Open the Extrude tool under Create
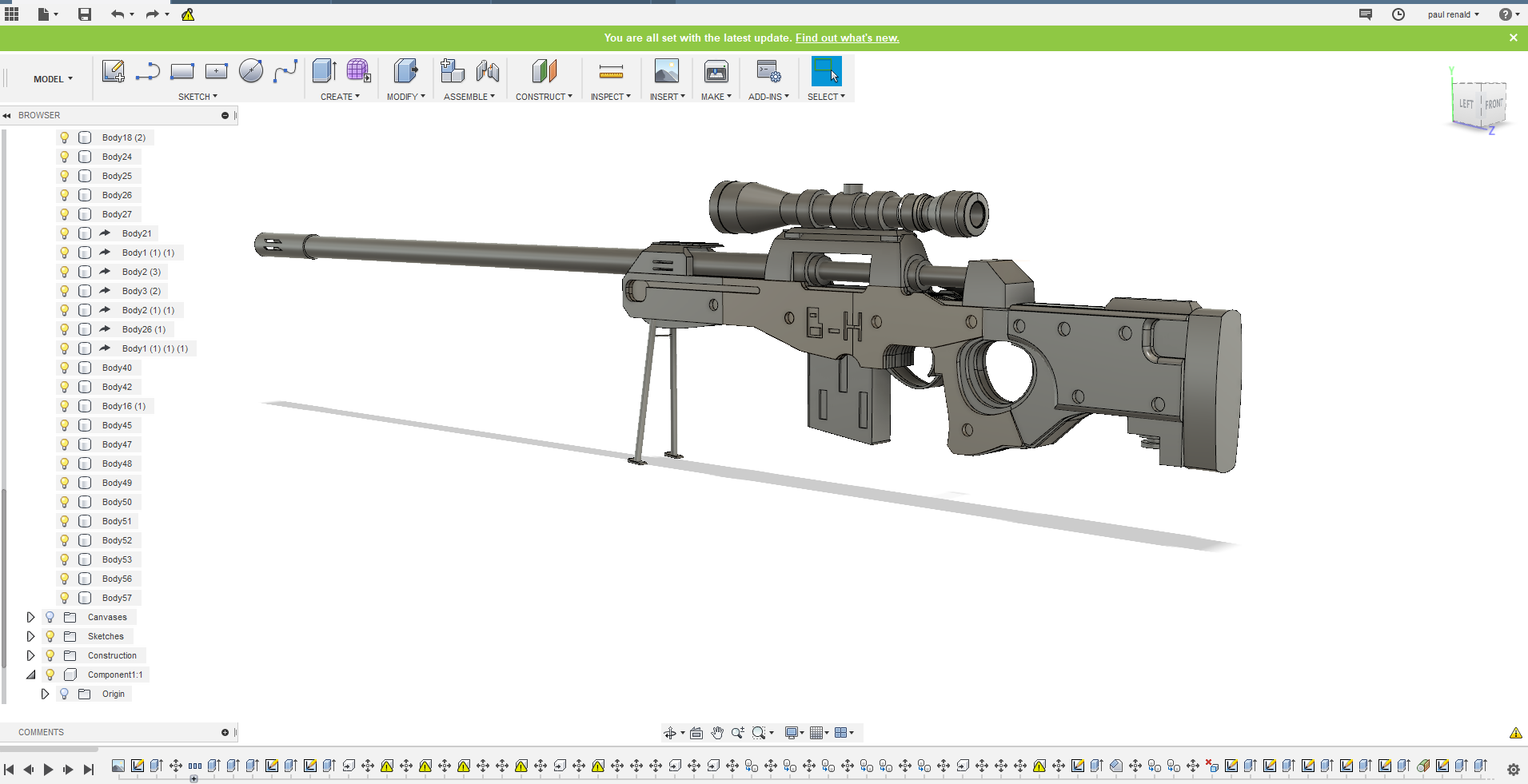1528x784 pixels. 324,71
